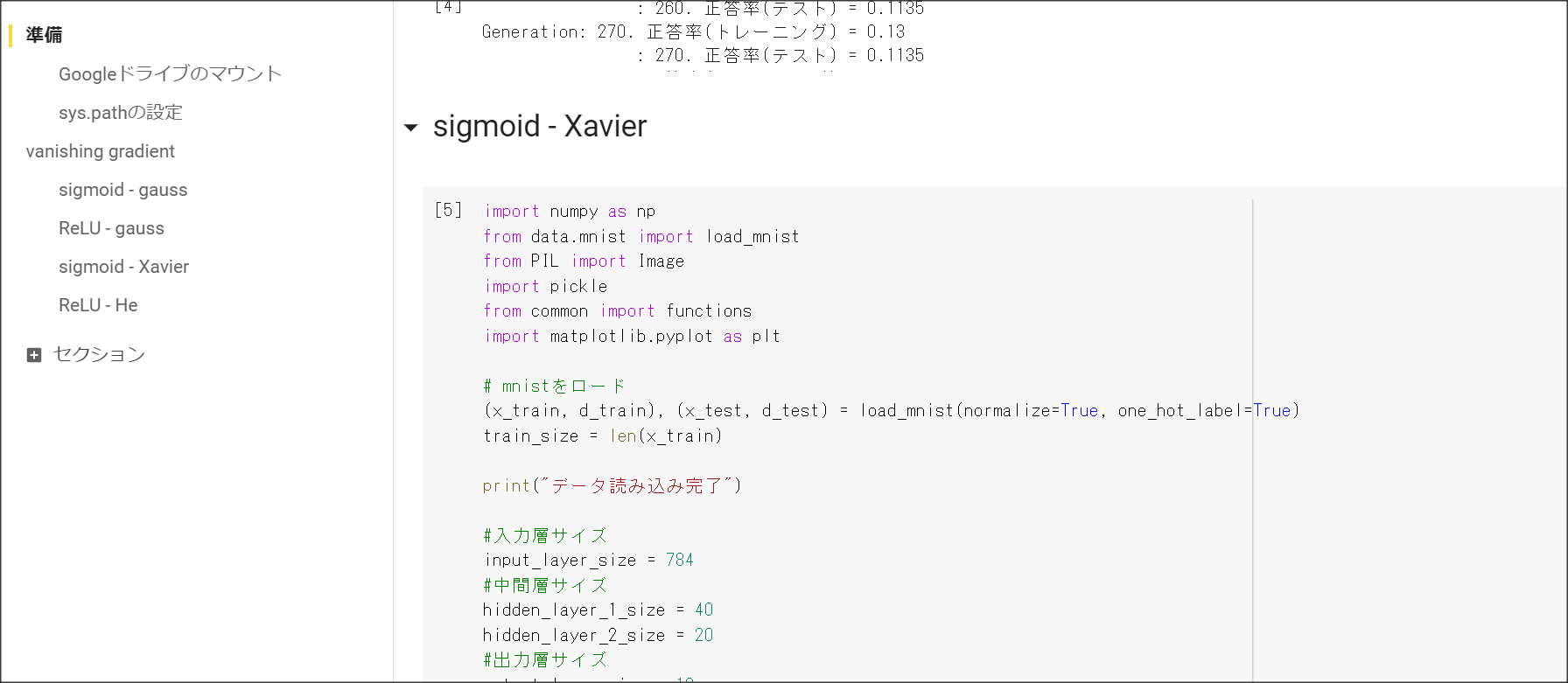
Task: Click the train_size = len(x_train) line
Action: [x=603, y=436]
